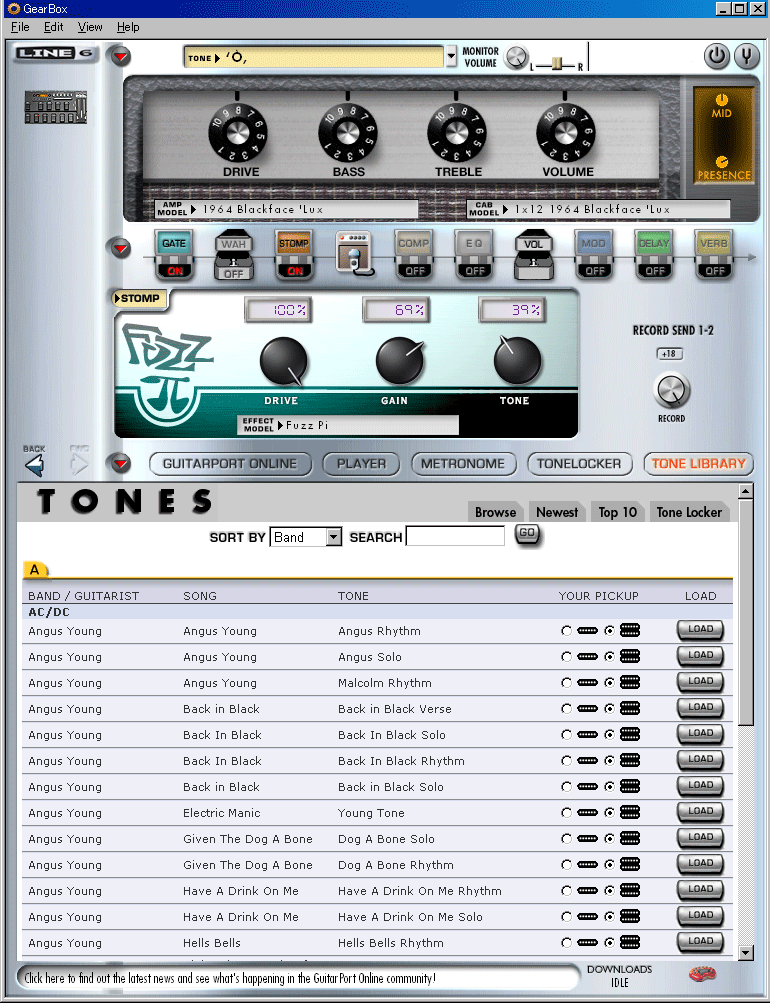
Task: Open the Edit menu
Action: 54,27
